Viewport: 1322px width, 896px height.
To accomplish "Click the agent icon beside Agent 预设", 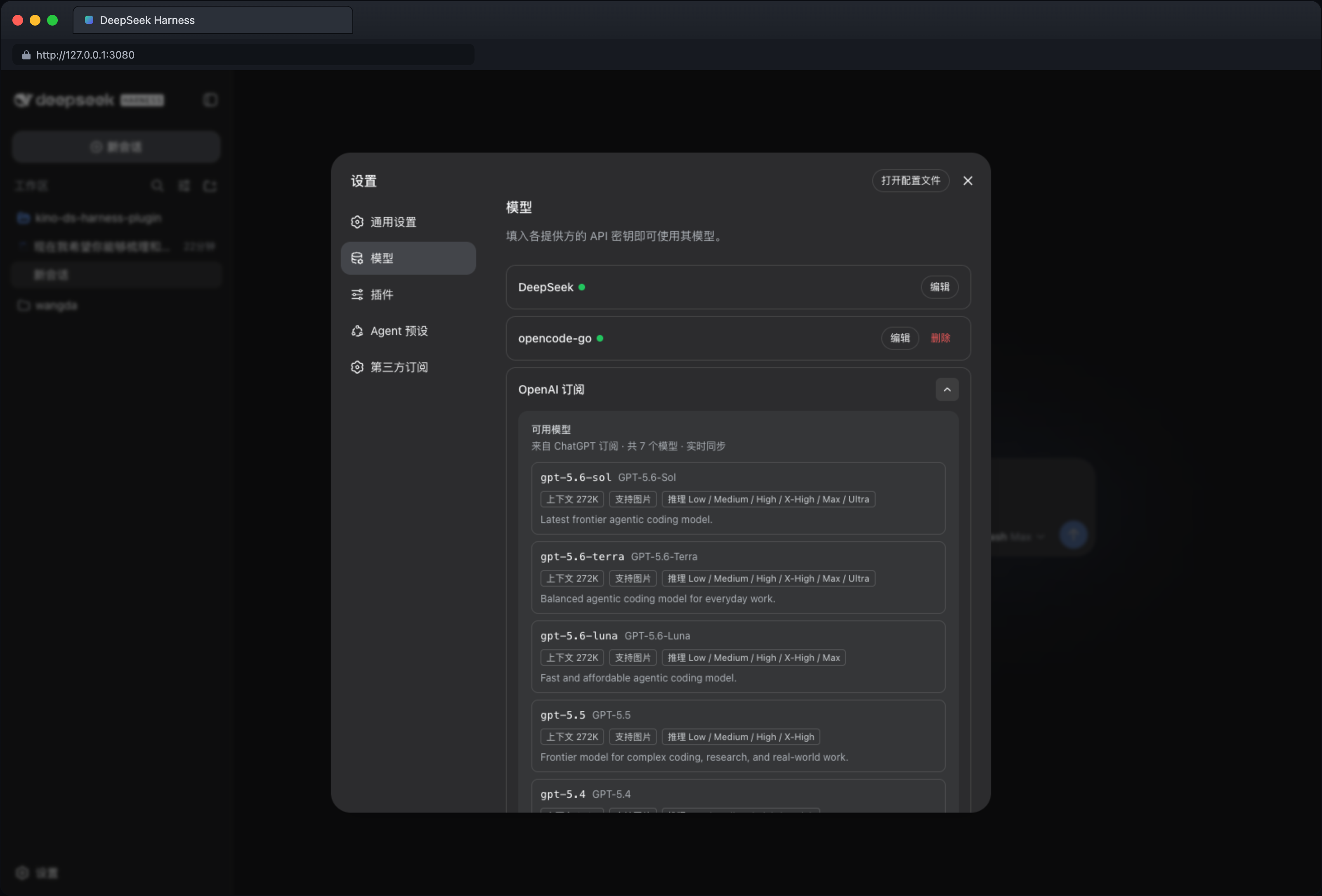I will tap(357, 331).
